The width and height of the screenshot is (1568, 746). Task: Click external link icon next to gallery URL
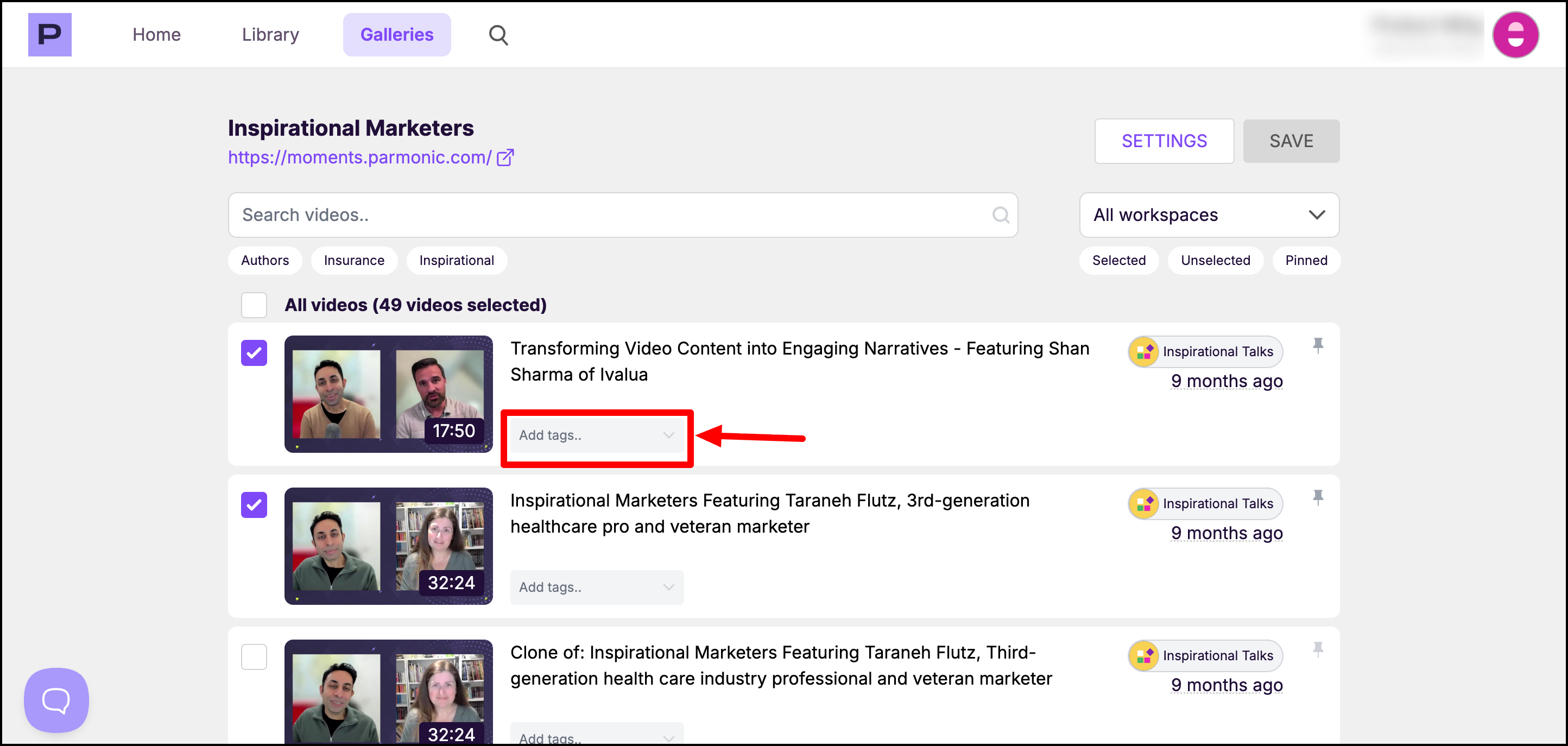click(x=504, y=157)
